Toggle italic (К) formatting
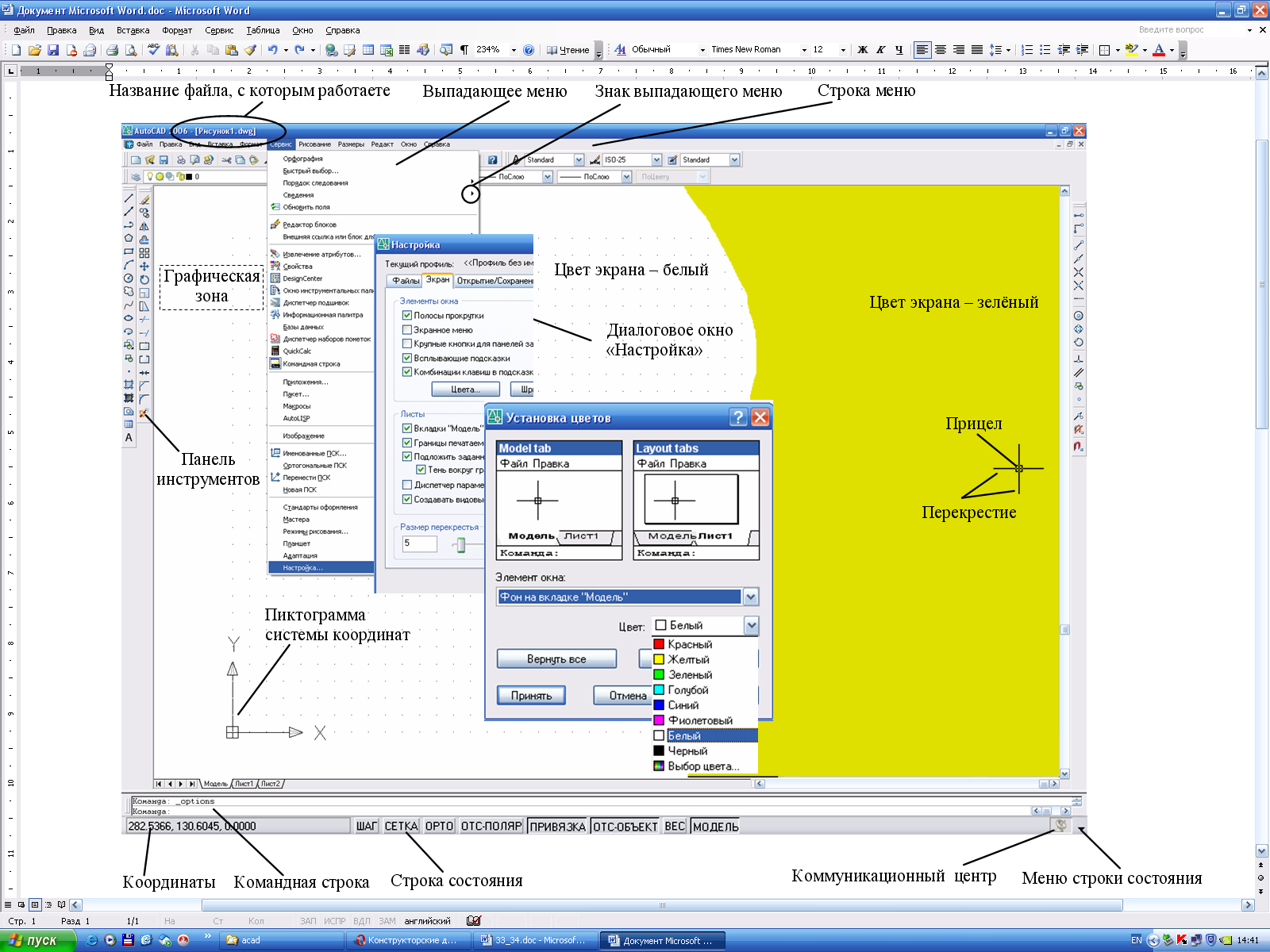The height and width of the screenshot is (952, 1270). click(881, 50)
